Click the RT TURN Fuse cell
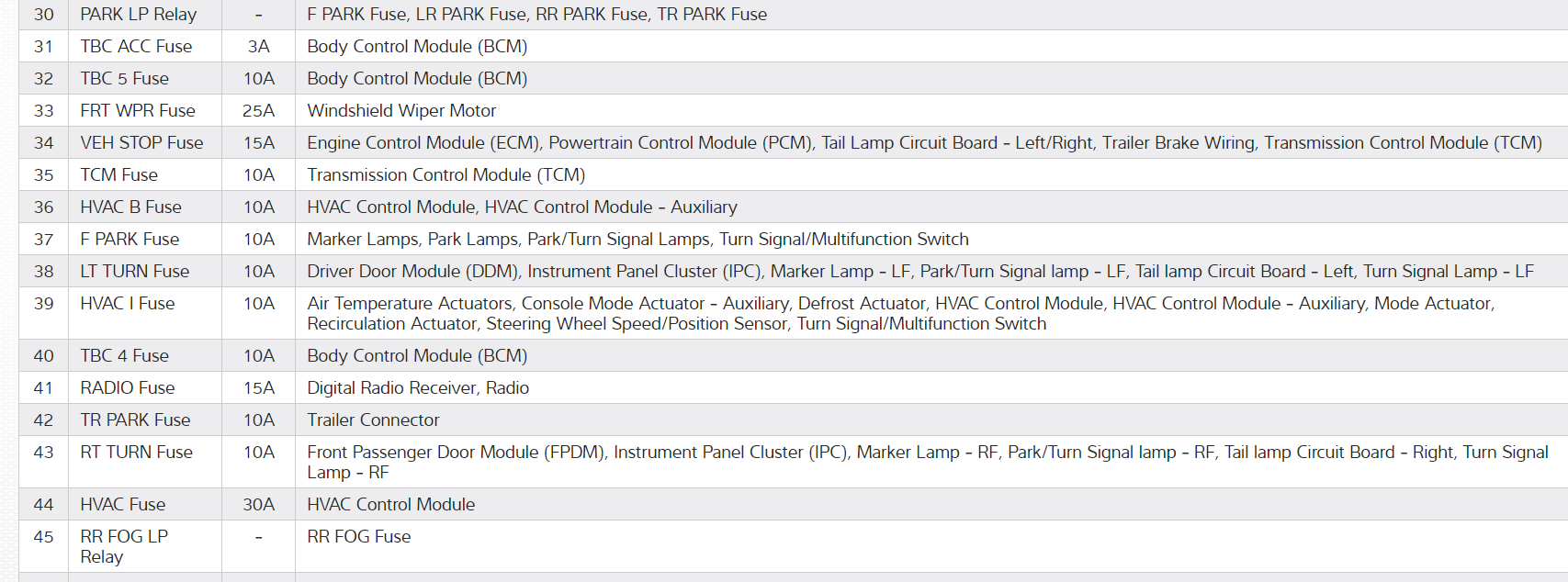This screenshot has width=1568, height=582. click(x=136, y=453)
